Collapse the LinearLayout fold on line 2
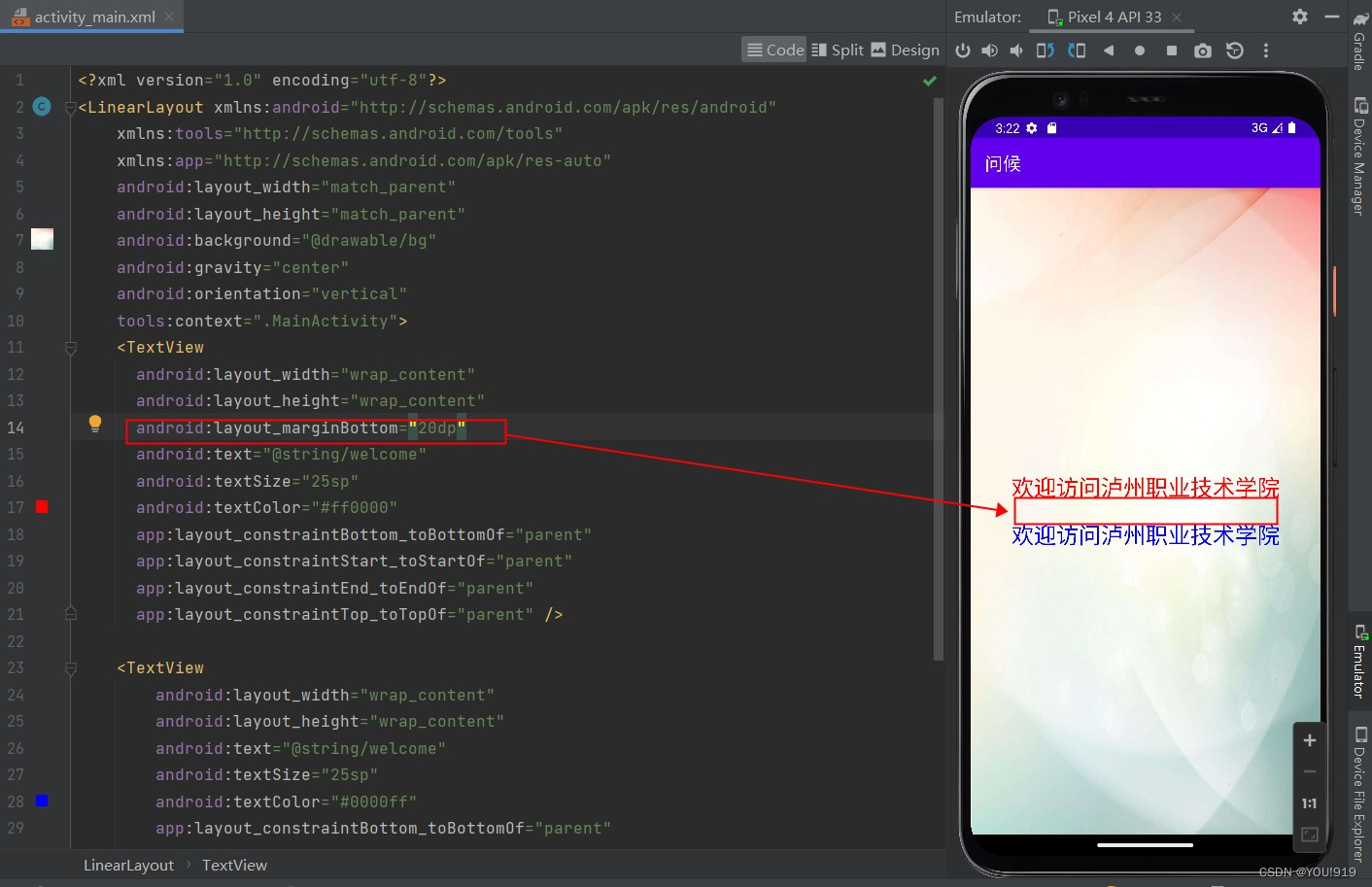1372x887 pixels. [x=70, y=108]
